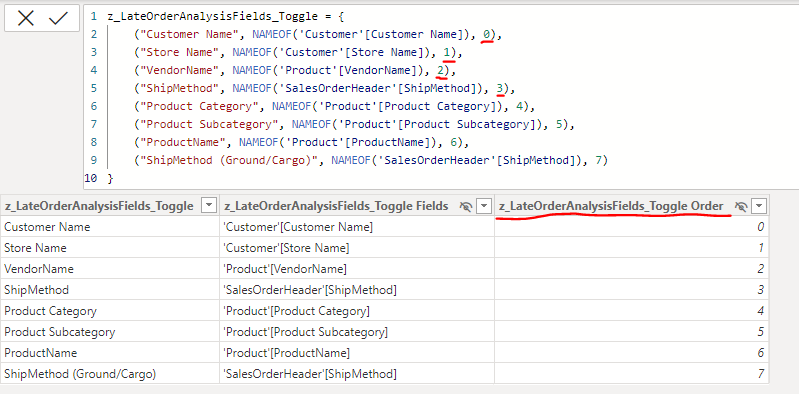Commit the formula with the checkmark icon
The height and width of the screenshot is (394, 799).
pyautogui.click(x=58, y=18)
